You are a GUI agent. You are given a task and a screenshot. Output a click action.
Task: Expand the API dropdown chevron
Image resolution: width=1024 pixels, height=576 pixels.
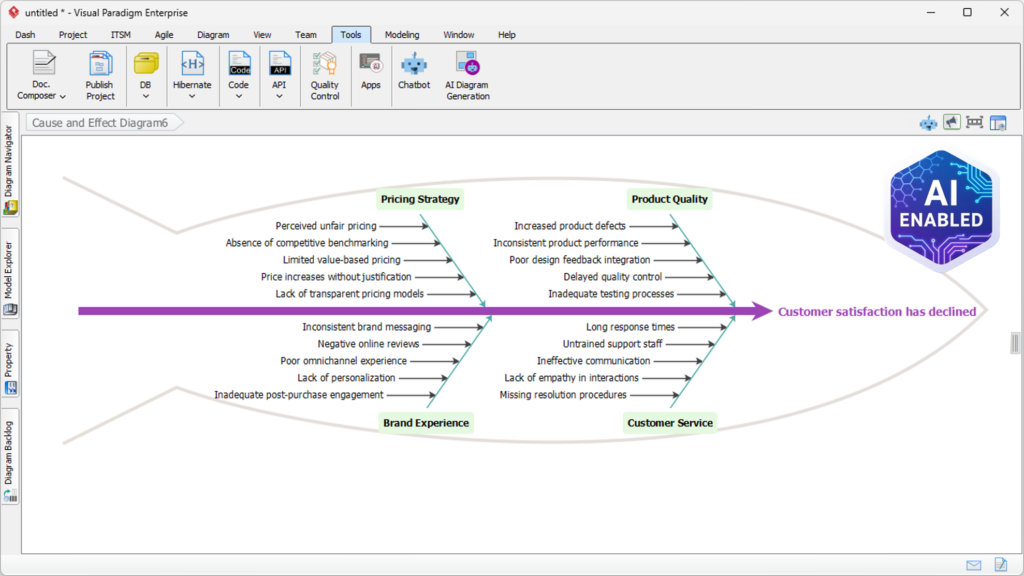tap(279, 96)
